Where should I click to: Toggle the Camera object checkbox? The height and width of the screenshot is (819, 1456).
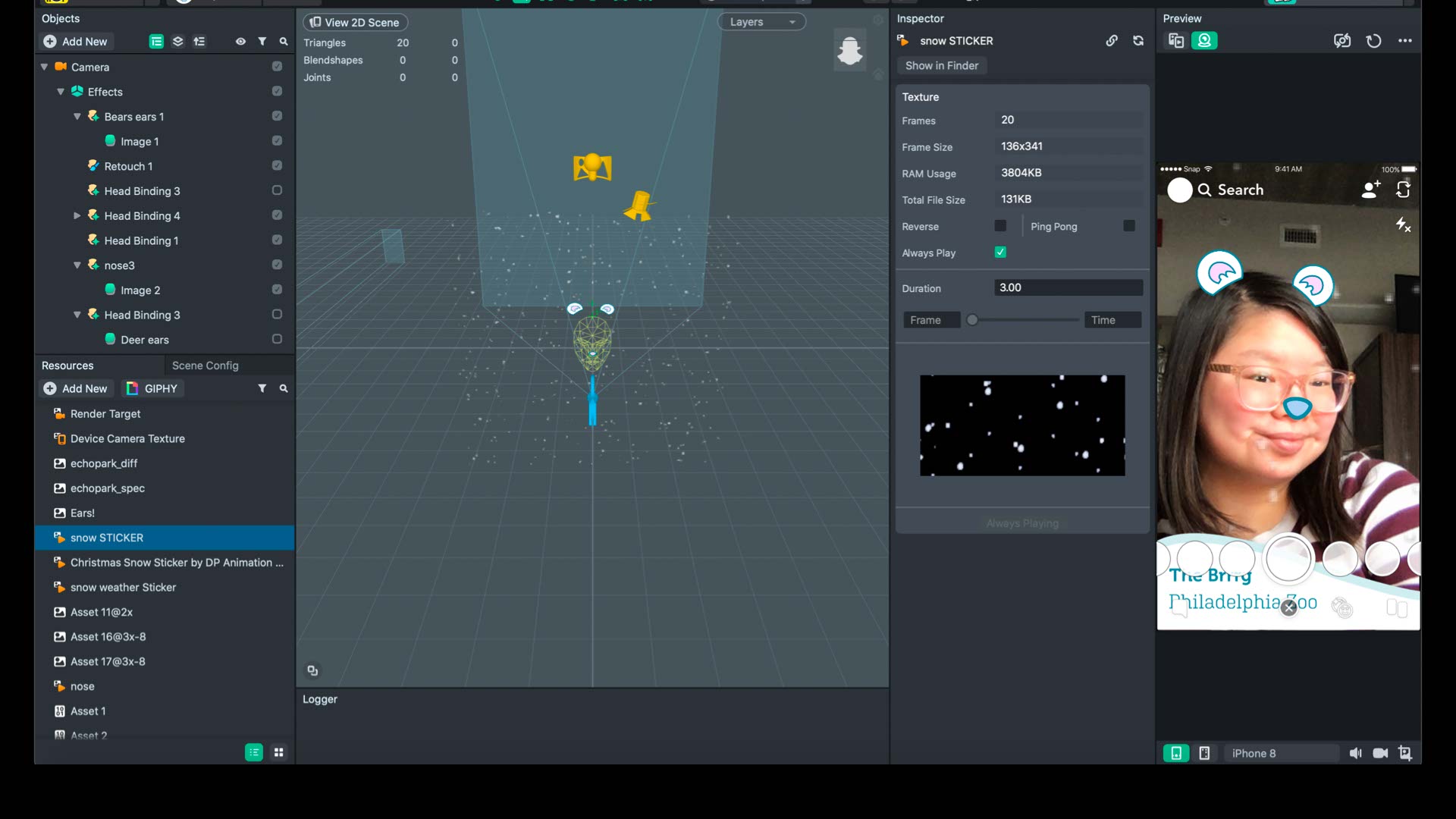277,67
